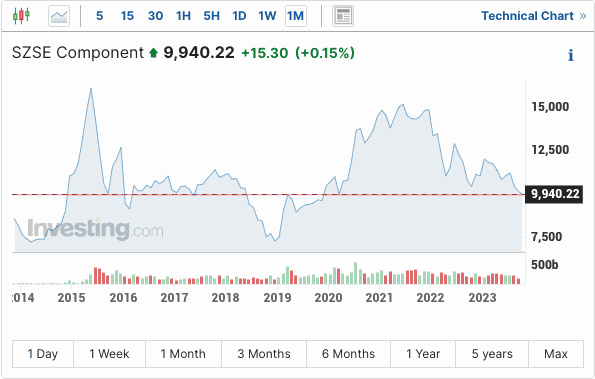
Task: Click the +15.30 change value
Action: tap(265, 53)
